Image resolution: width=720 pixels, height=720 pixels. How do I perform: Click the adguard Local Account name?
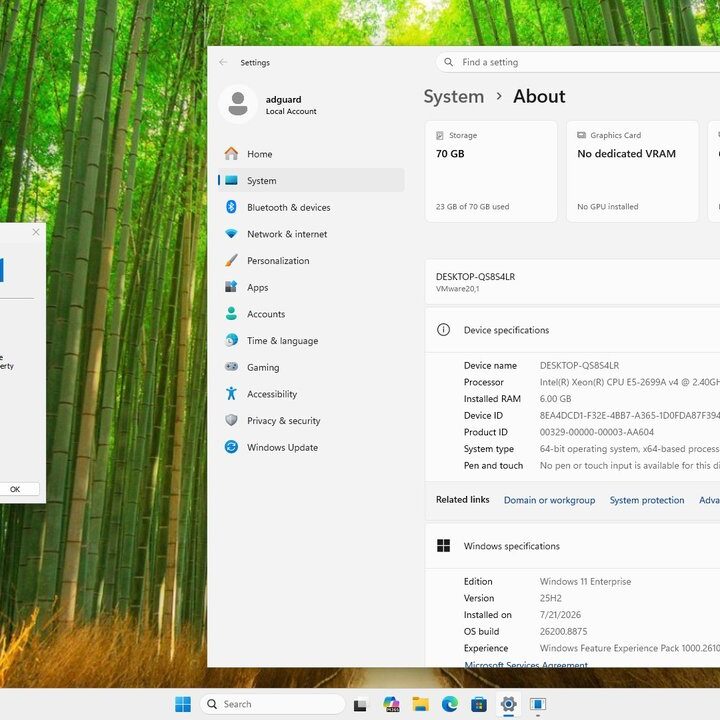[x=291, y=105]
